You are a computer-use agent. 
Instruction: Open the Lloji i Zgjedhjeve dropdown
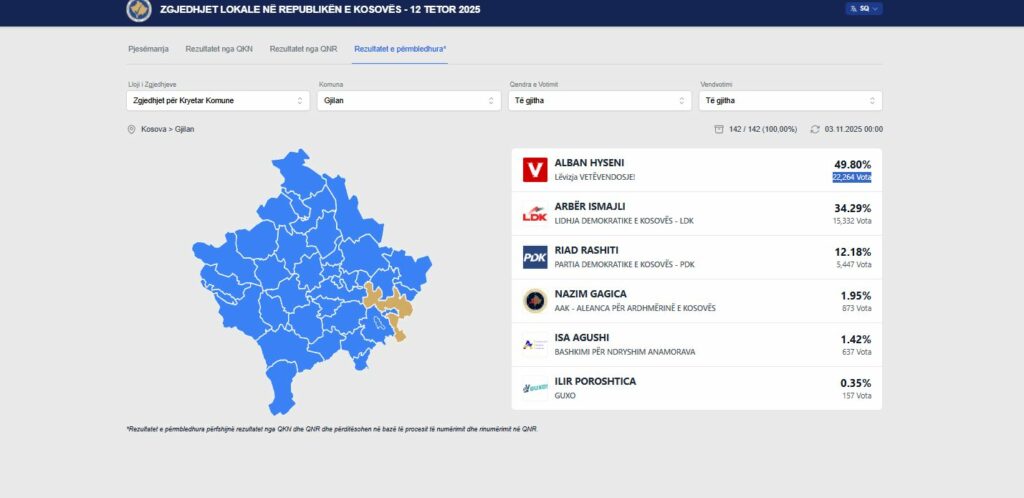click(x=218, y=101)
